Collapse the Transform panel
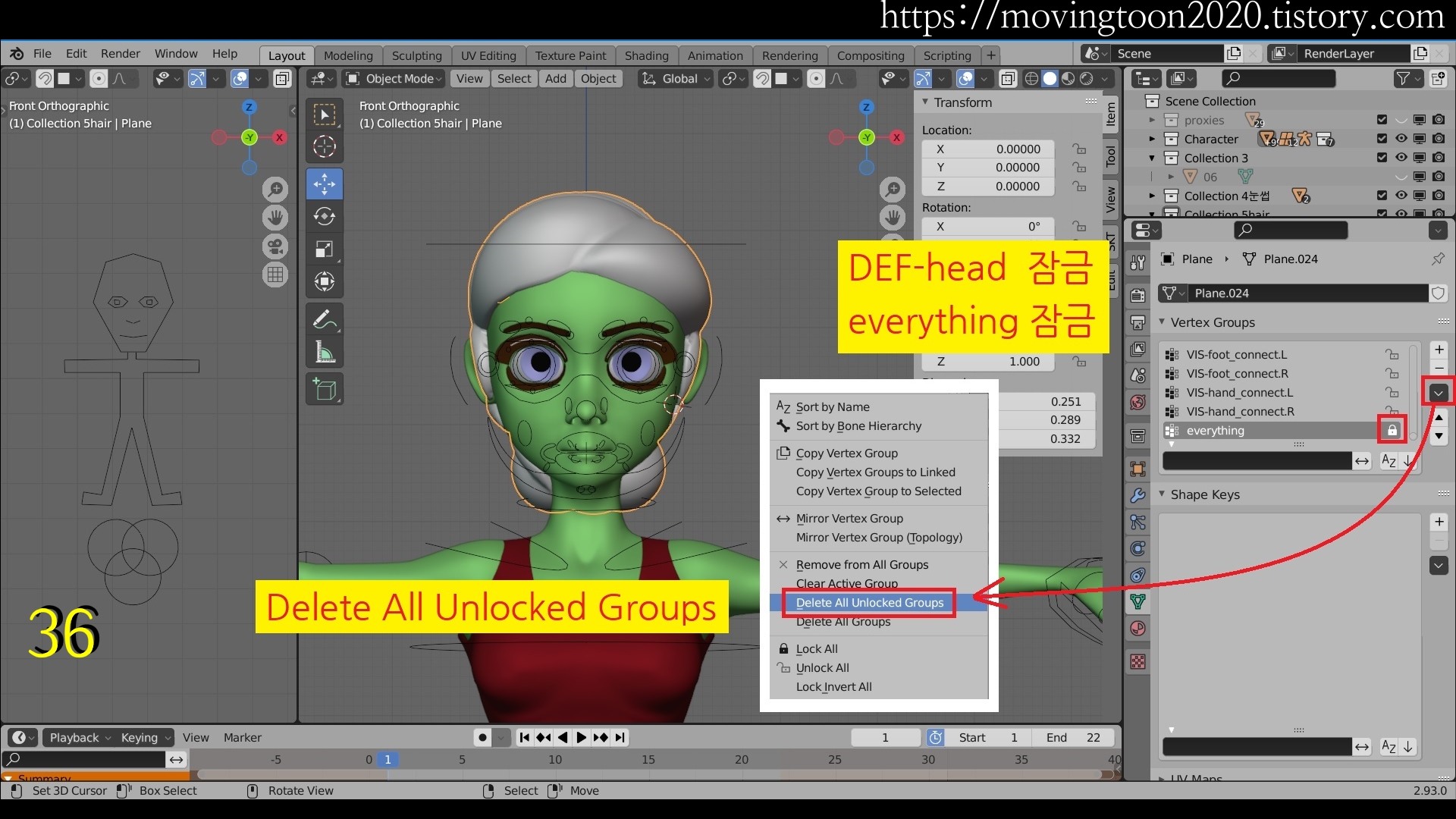This screenshot has height=819, width=1456. (925, 102)
